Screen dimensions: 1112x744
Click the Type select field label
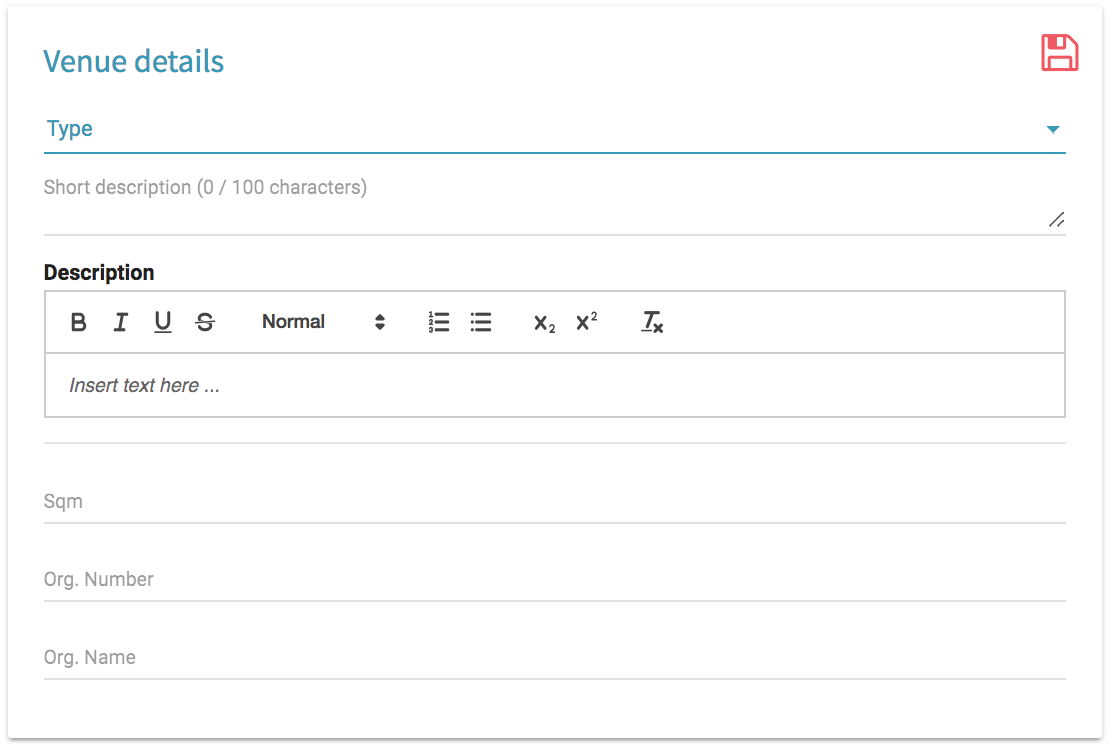pyautogui.click(x=70, y=129)
